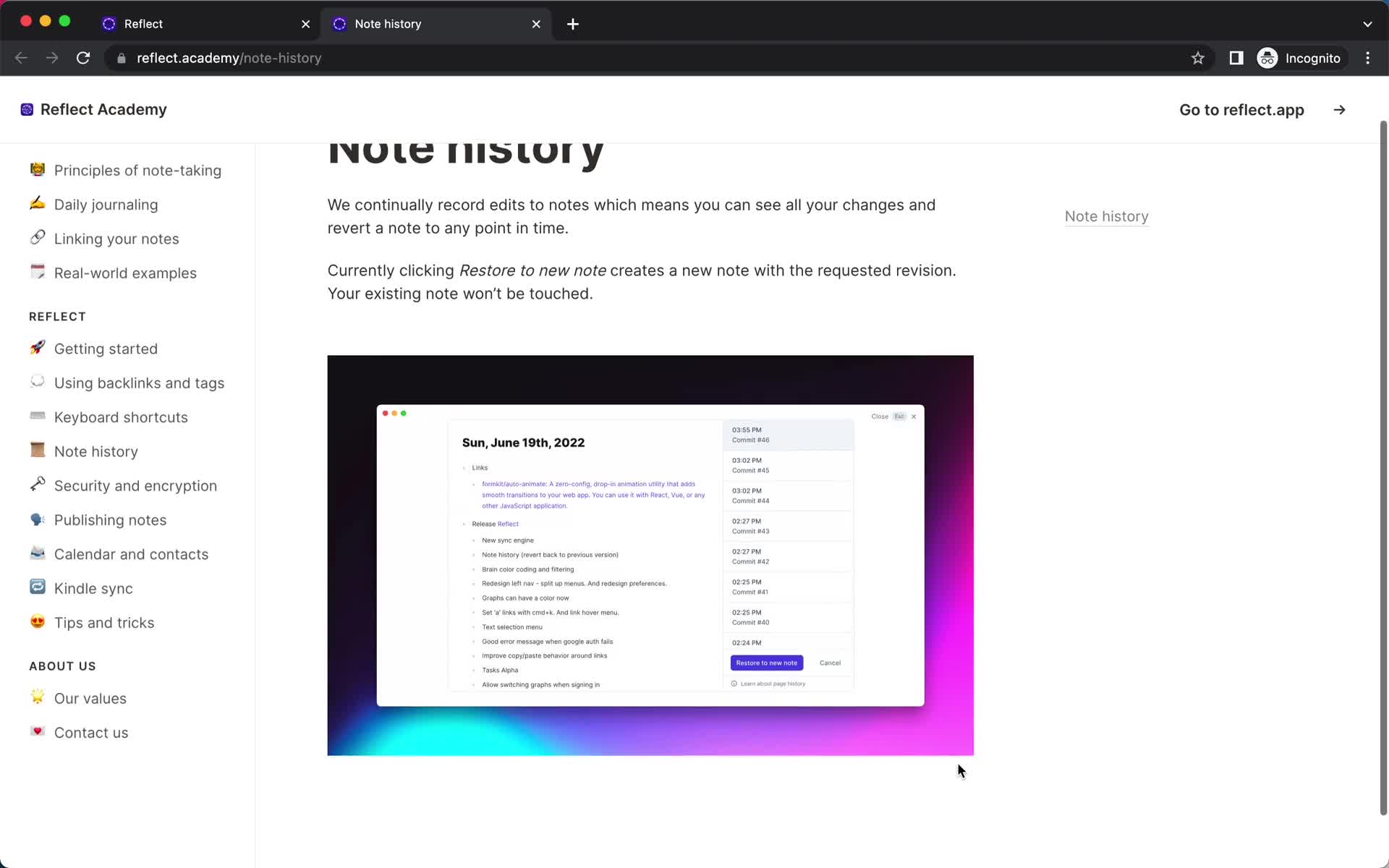Click the Restore to new note button
This screenshot has height=868, width=1389.
tap(766, 662)
